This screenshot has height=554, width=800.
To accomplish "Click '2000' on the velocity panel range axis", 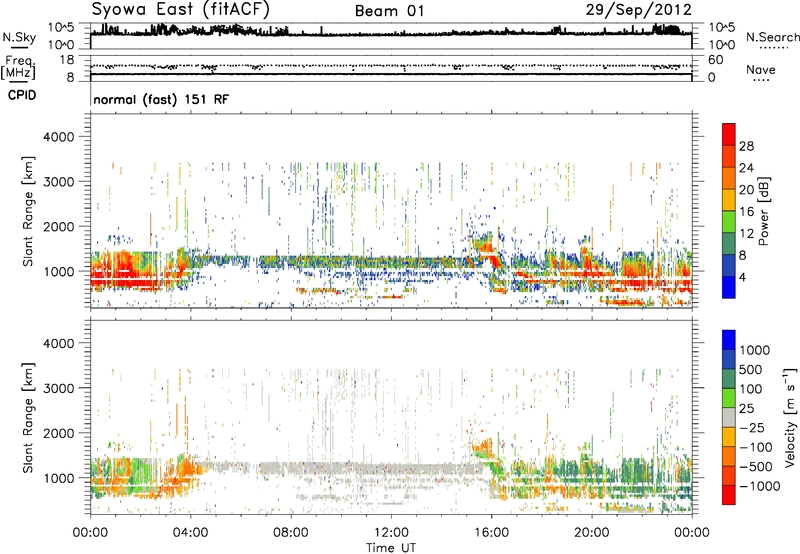I will pyautogui.click(x=58, y=433).
